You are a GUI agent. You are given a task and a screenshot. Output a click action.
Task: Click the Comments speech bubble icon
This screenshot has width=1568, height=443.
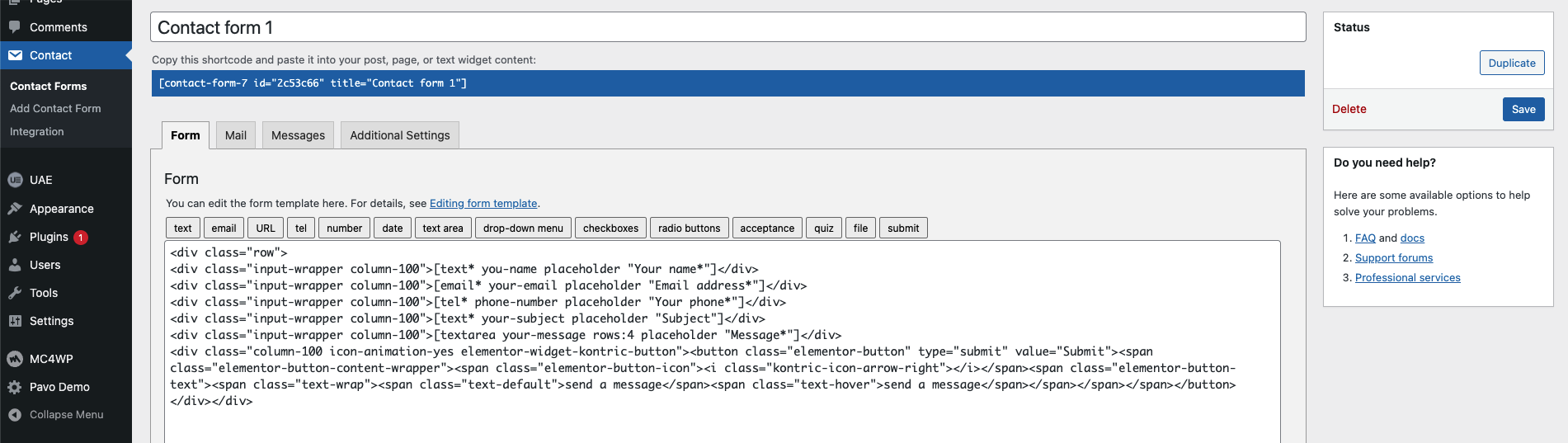[15, 27]
